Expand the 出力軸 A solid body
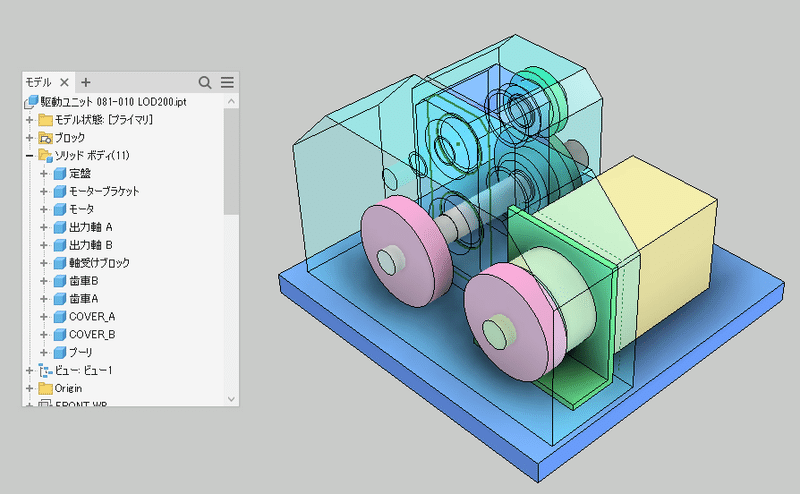 tap(44, 227)
